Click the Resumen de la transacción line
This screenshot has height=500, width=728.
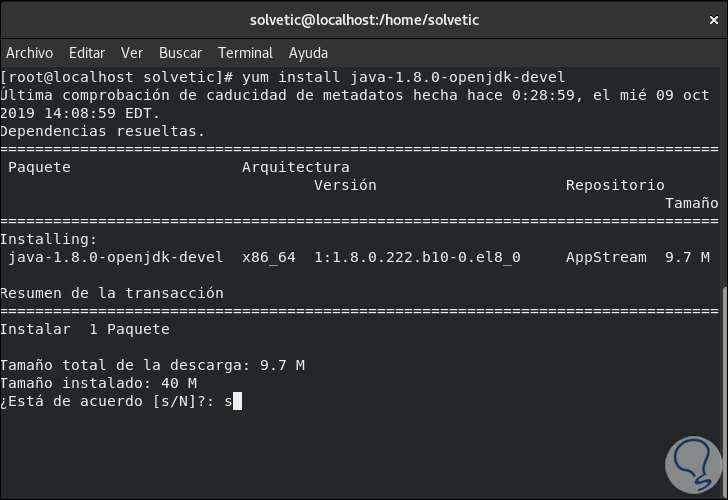pyautogui.click(x=112, y=293)
